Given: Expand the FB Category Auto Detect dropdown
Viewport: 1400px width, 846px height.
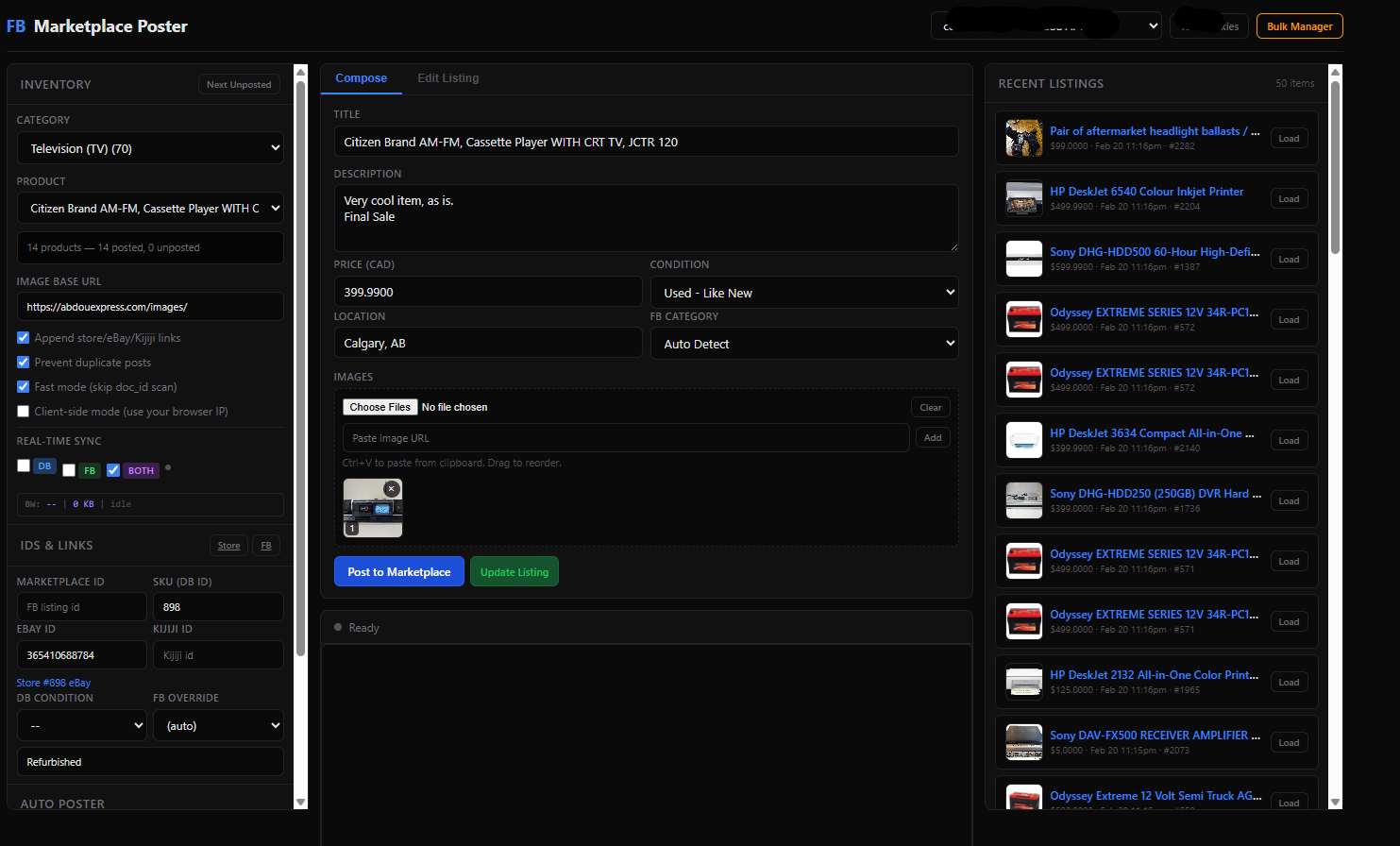Looking at the screenshot, I should 804,344.
